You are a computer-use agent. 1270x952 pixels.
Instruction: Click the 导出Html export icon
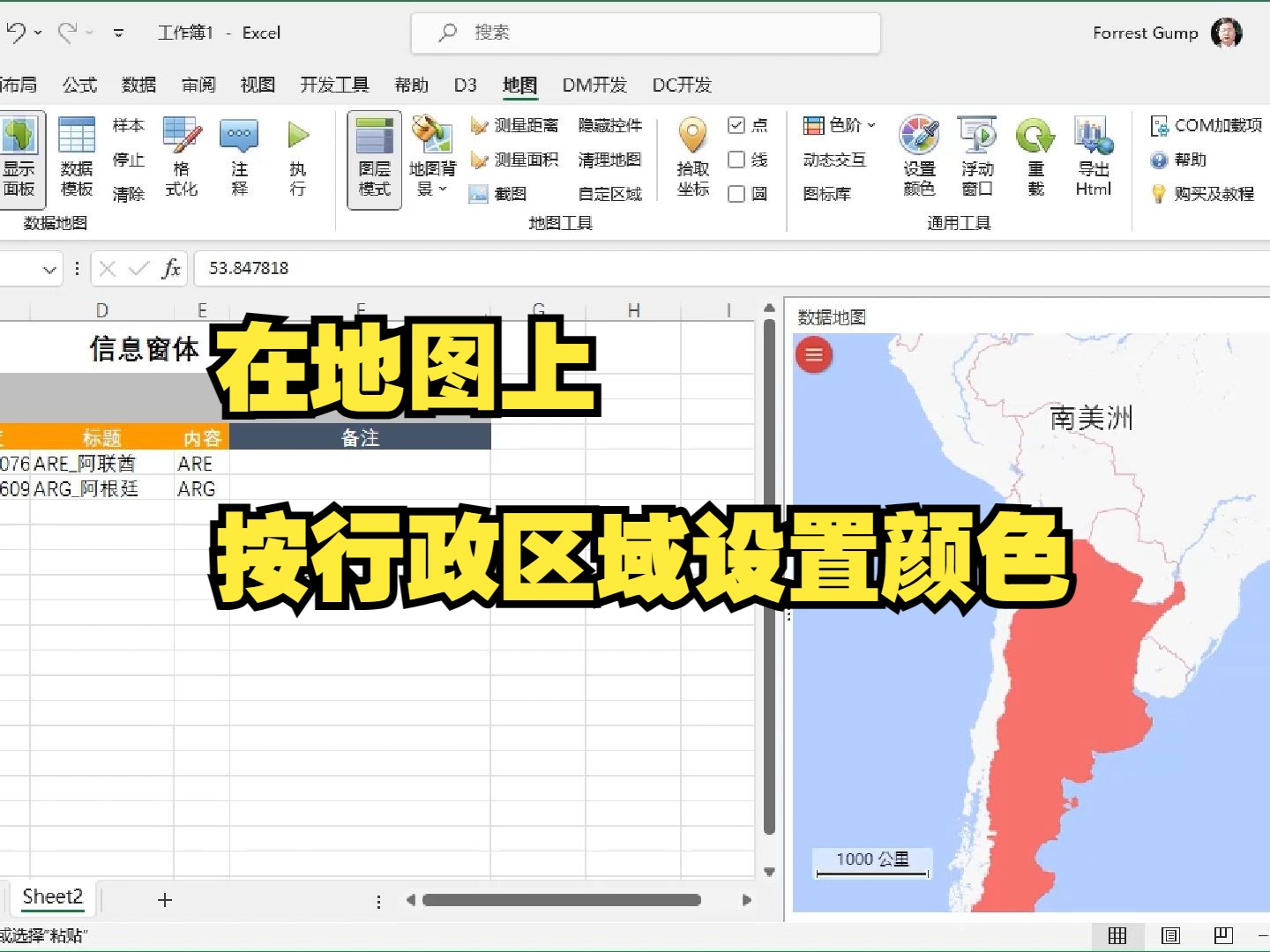(1093, 157)
